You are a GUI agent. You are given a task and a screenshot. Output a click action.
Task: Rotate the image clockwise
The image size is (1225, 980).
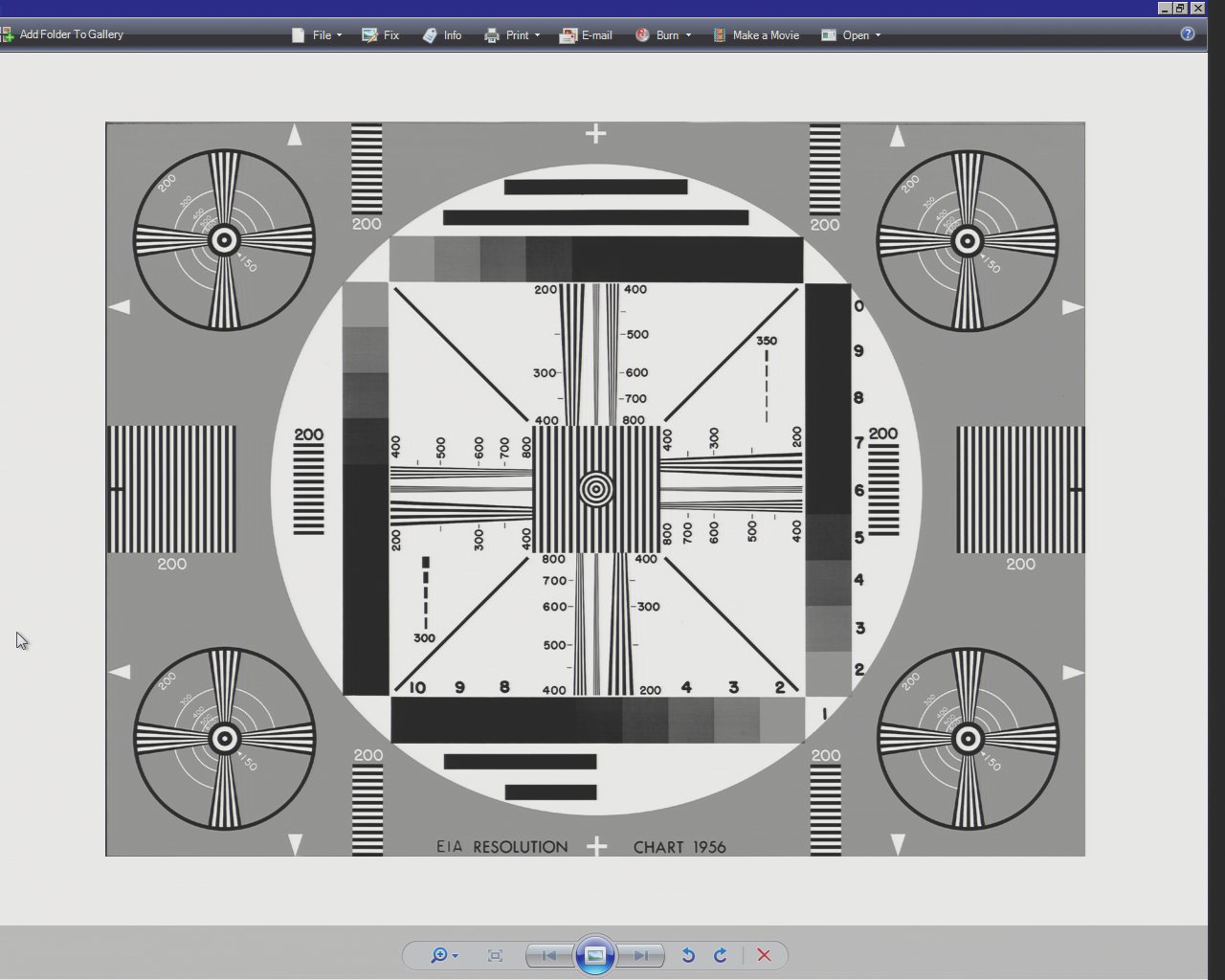721,955
